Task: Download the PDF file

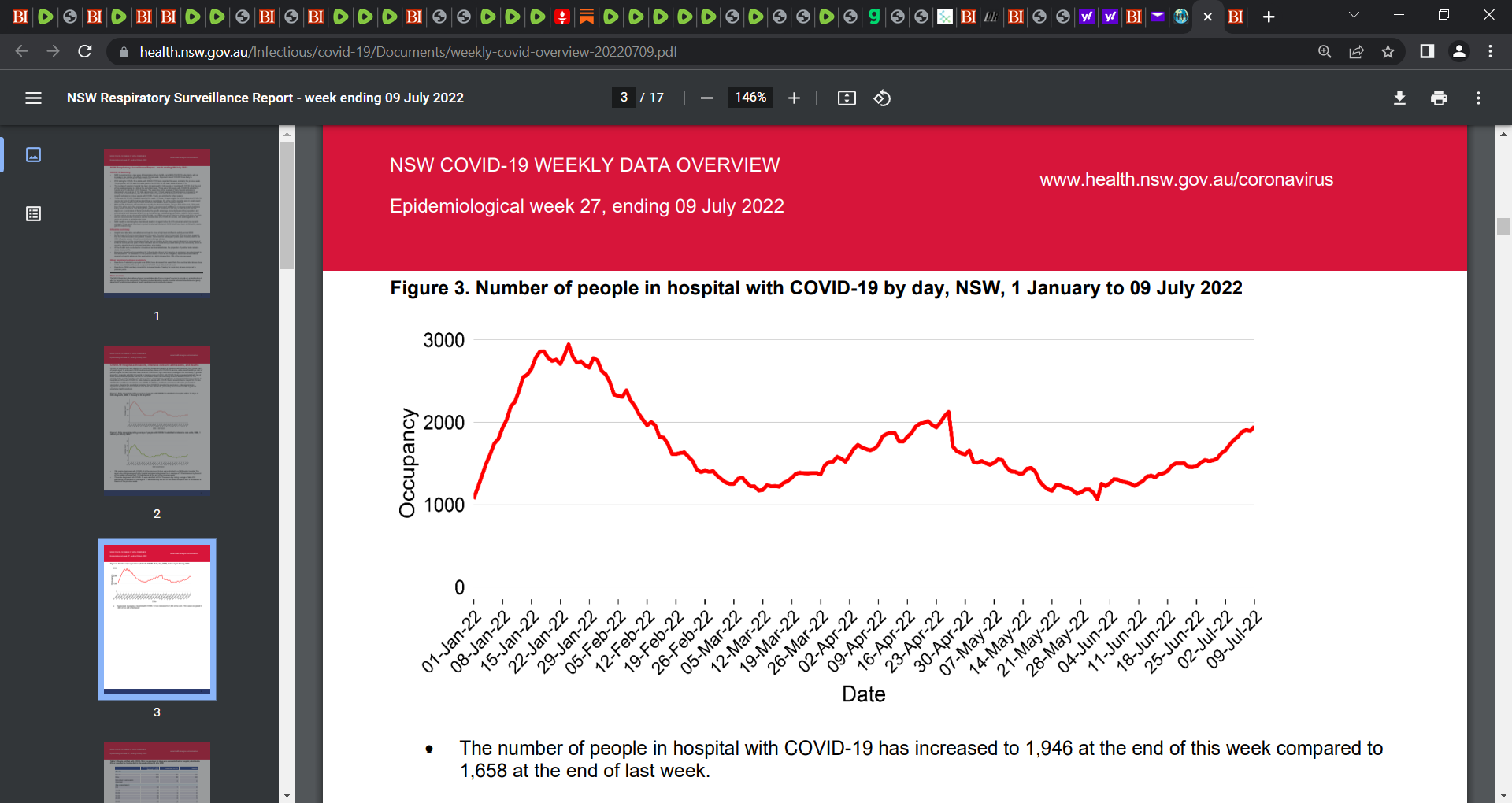Action: tap(1399, 98)
